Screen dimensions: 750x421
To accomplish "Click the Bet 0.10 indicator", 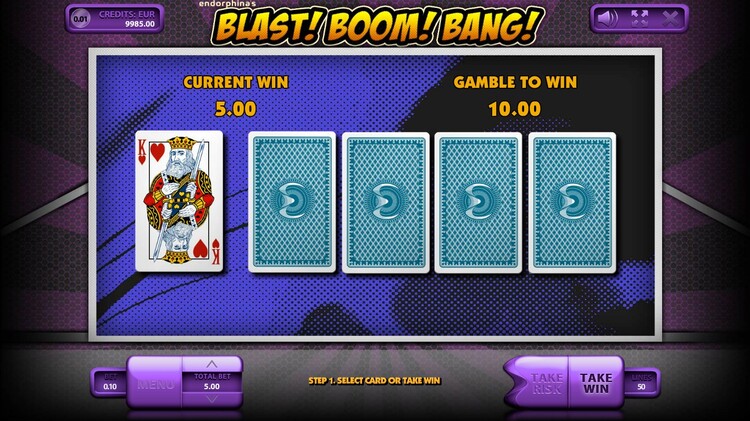I will click(110, 382).
